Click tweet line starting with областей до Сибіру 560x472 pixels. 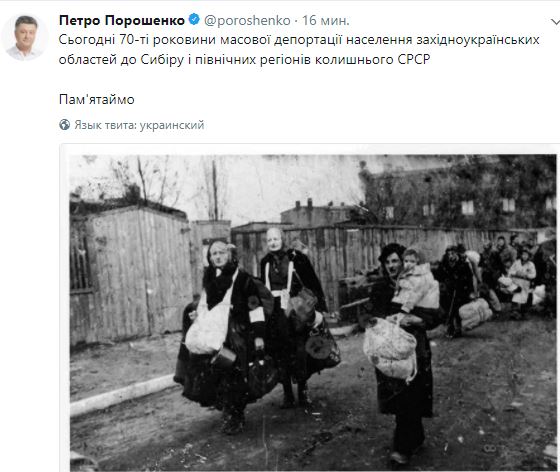click(x=245, y=59)
